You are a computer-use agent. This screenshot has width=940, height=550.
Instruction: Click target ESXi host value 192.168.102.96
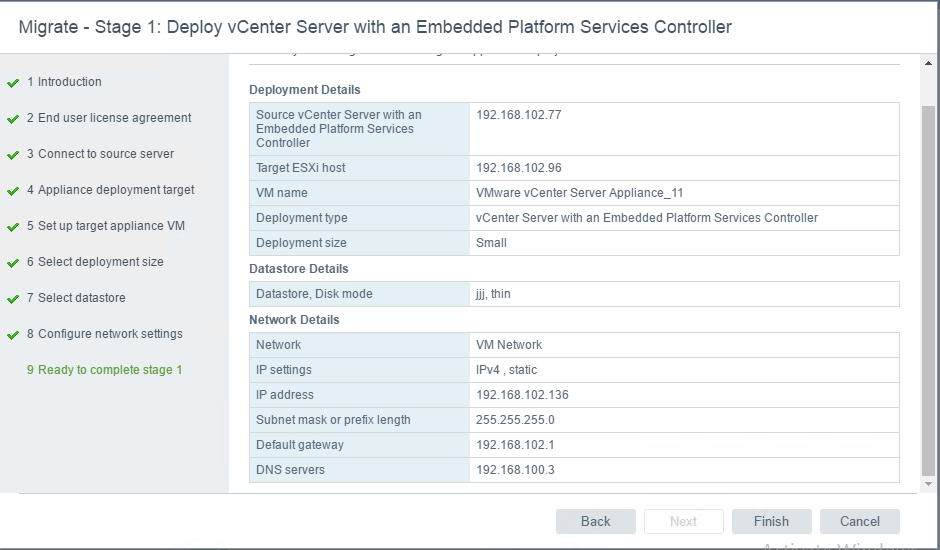tap(519, 168)
